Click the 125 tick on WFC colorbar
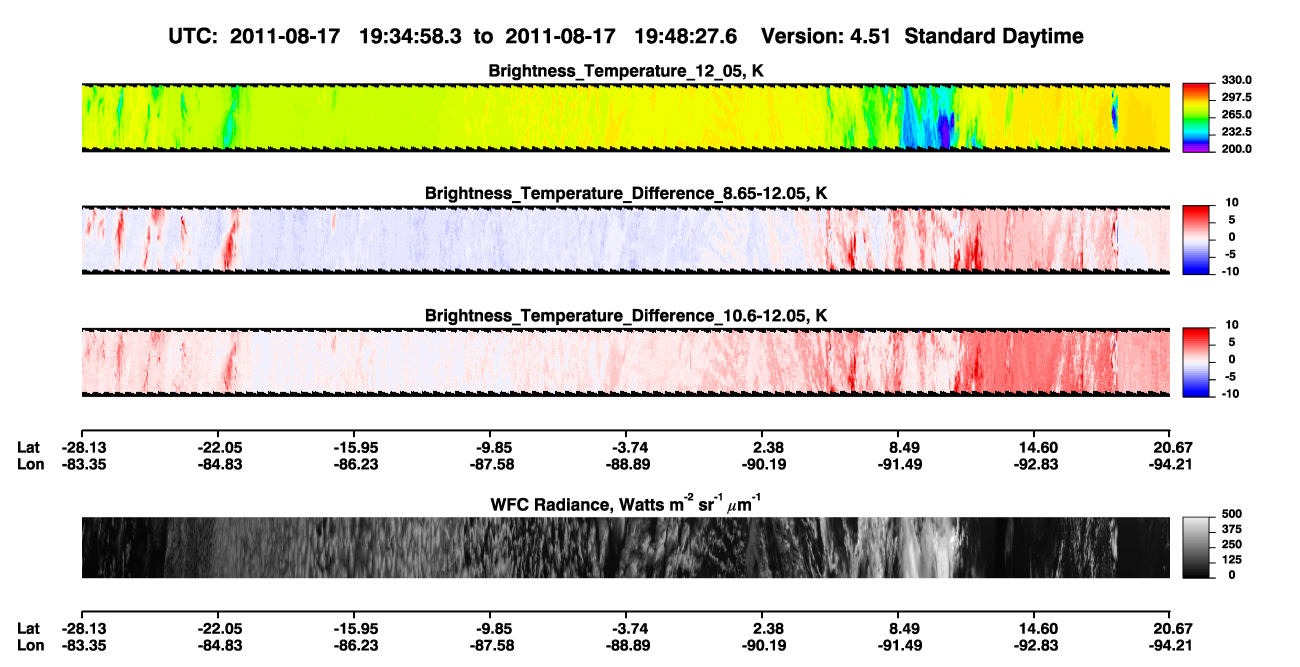This screenshot has width=1300, height=667. (x=1232, y=560)
